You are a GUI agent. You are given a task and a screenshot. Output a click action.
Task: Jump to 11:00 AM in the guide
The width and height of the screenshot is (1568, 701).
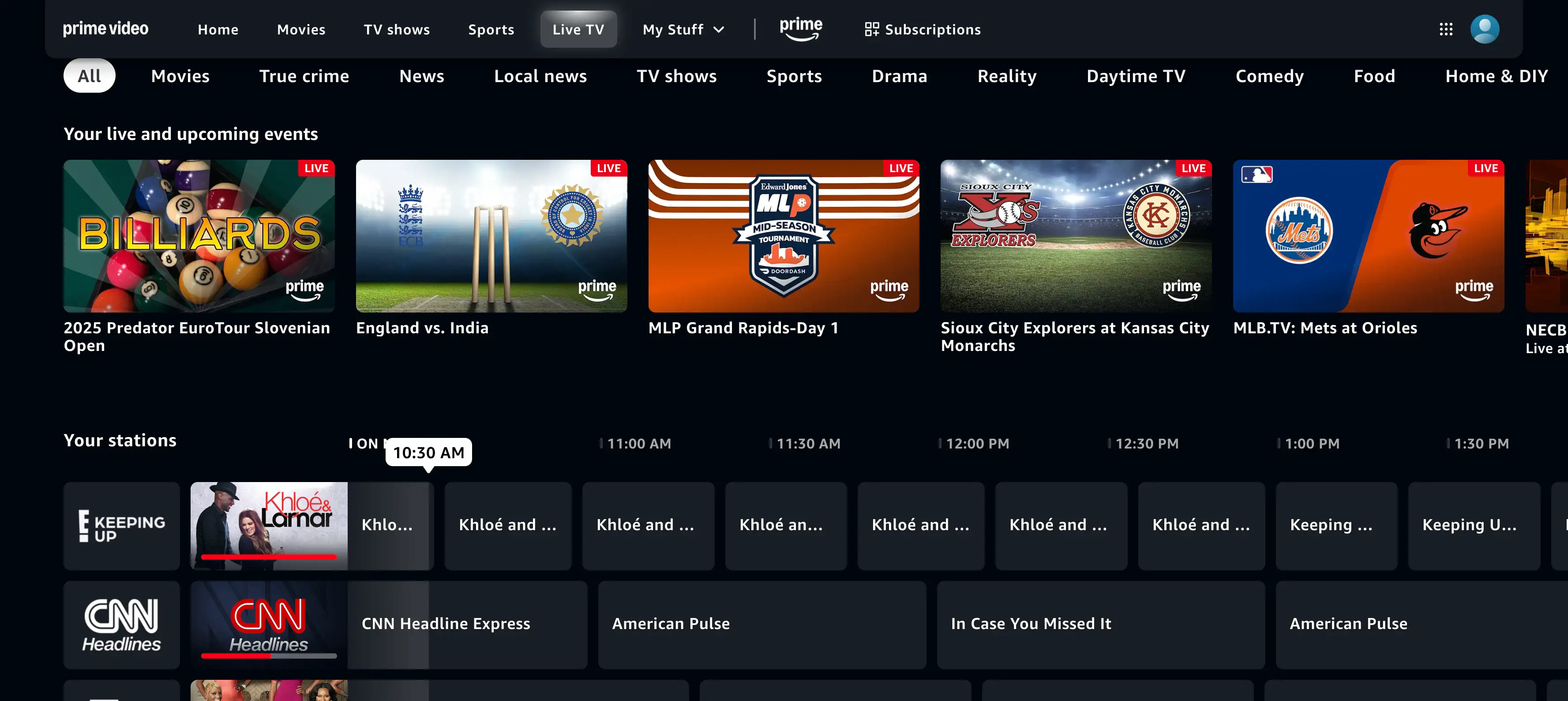[639, 444]
